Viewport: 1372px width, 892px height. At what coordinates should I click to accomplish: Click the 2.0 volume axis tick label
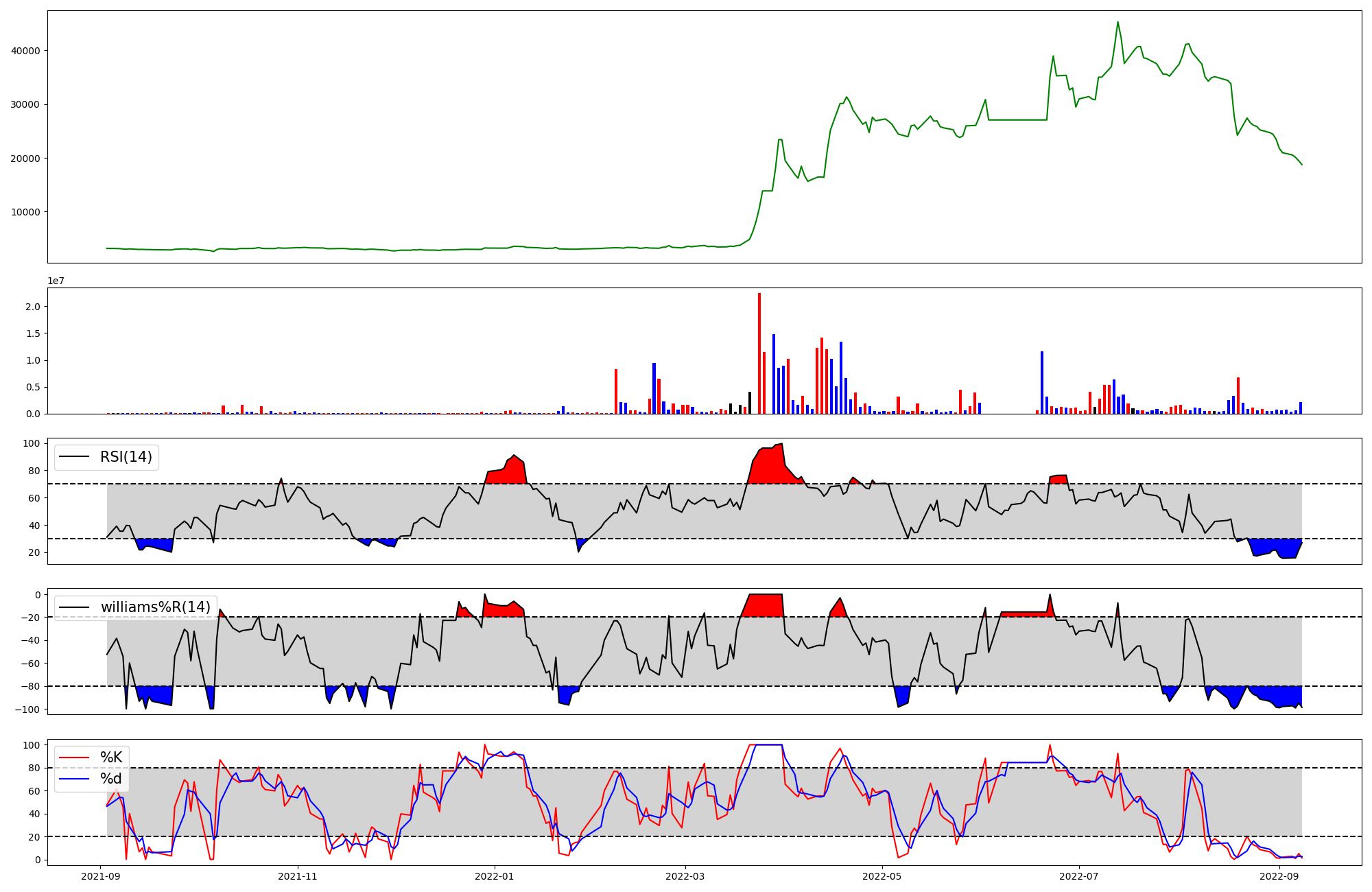[32, 307]
